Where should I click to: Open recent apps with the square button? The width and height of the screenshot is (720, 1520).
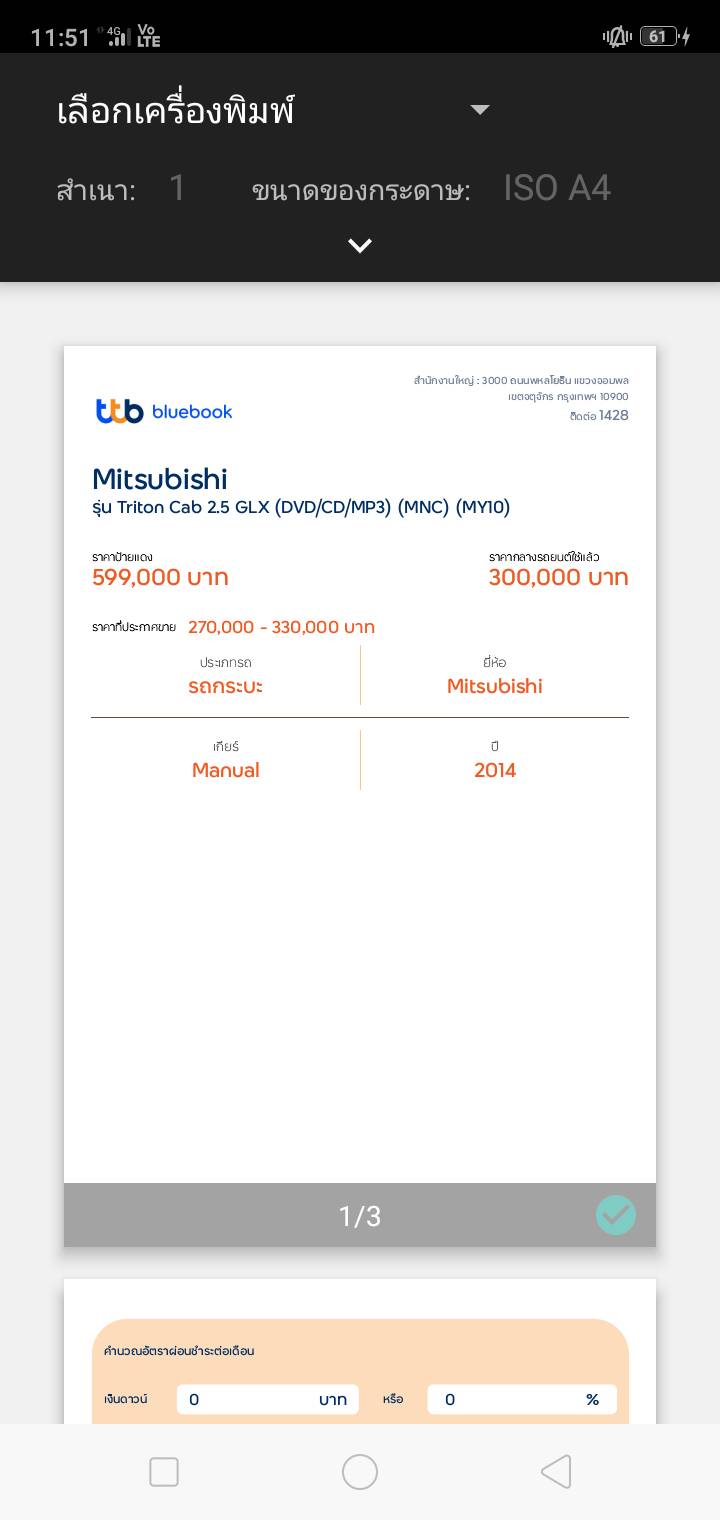pos(164,1472)
